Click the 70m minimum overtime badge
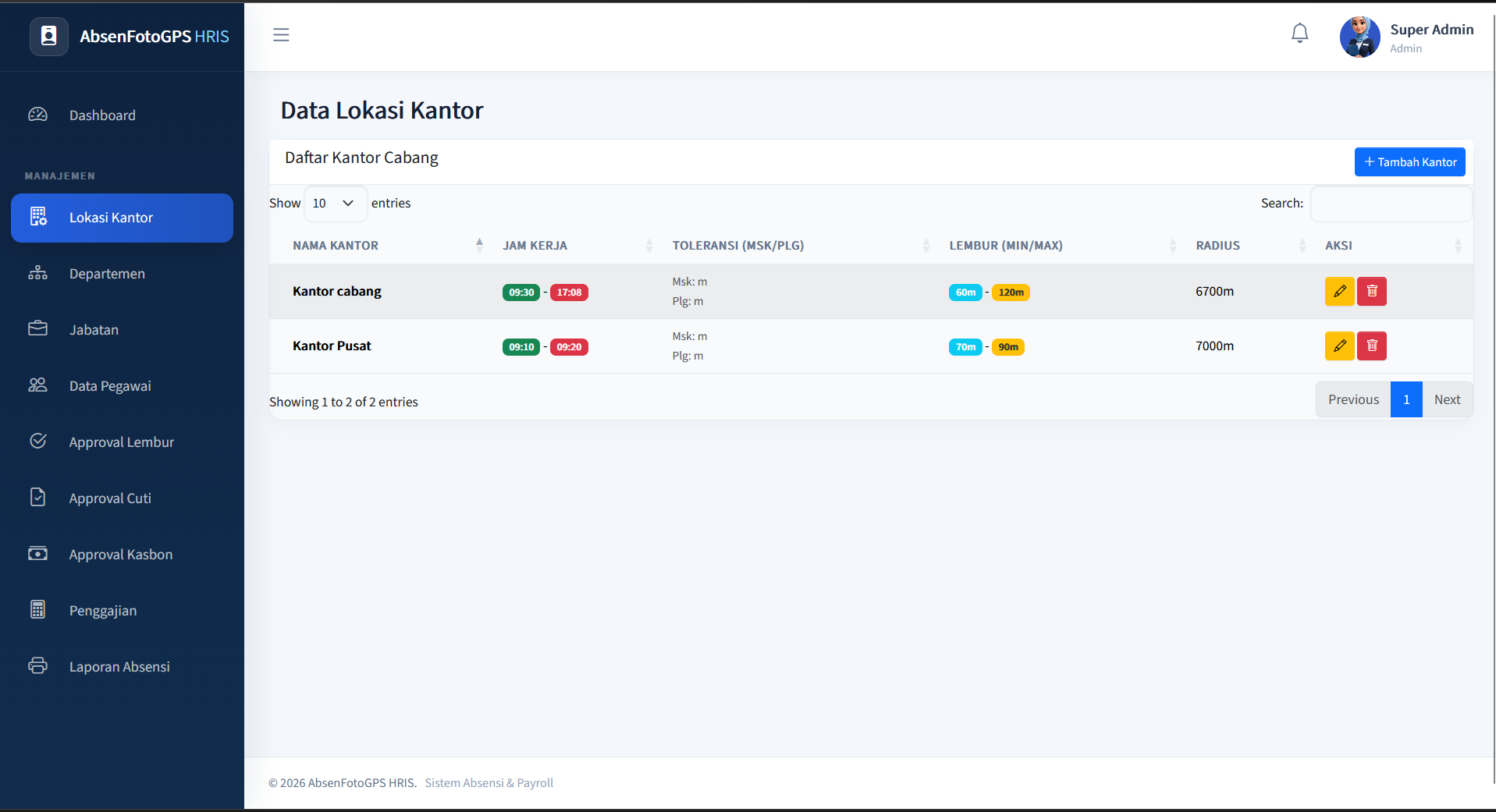1496x812 pixels. (965, 347)
